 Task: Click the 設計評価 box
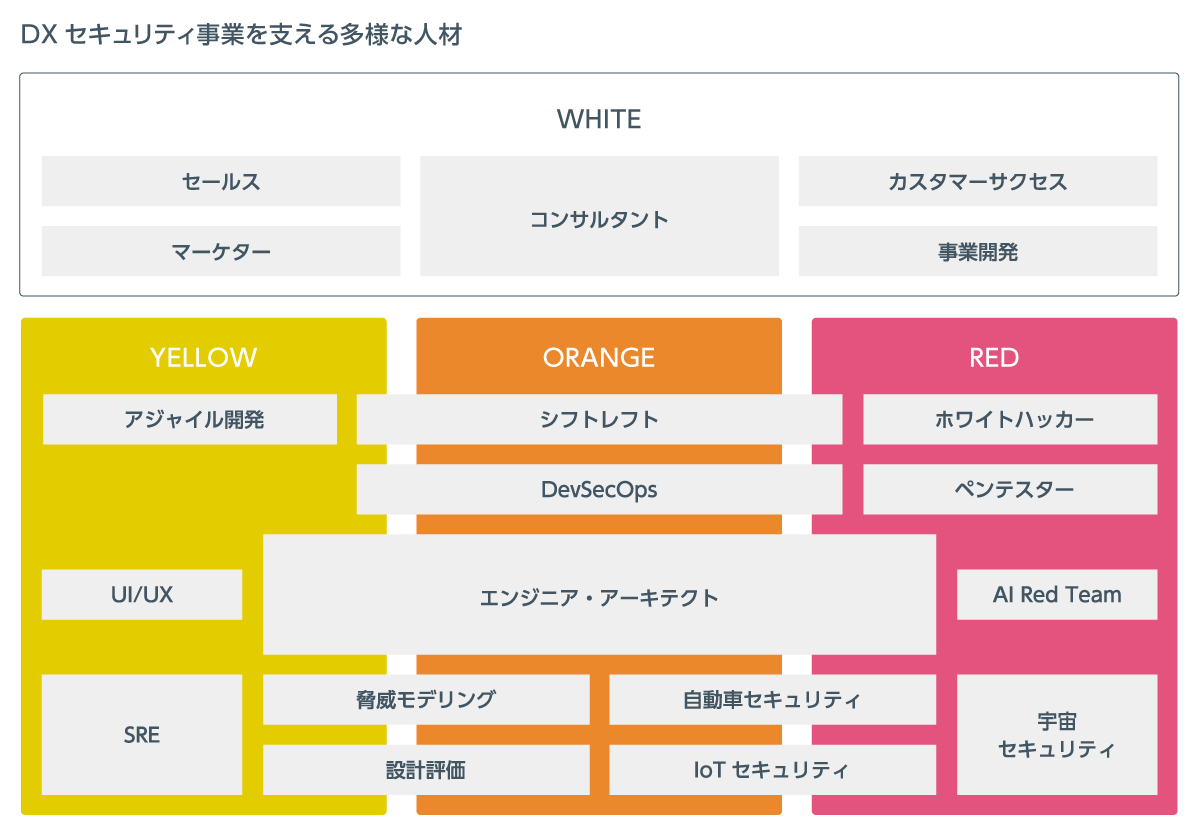[x=426, y=769]
